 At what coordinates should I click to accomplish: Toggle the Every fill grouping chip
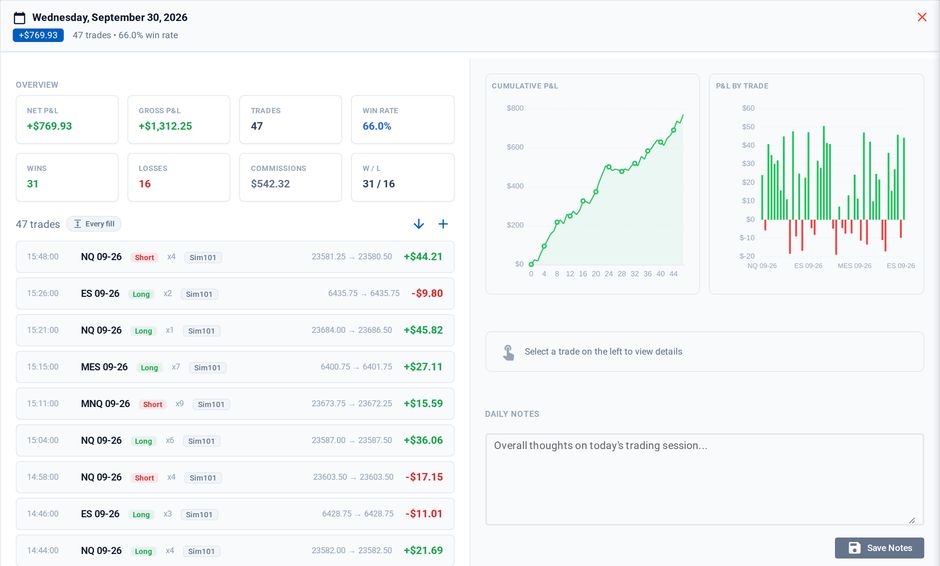94,224
